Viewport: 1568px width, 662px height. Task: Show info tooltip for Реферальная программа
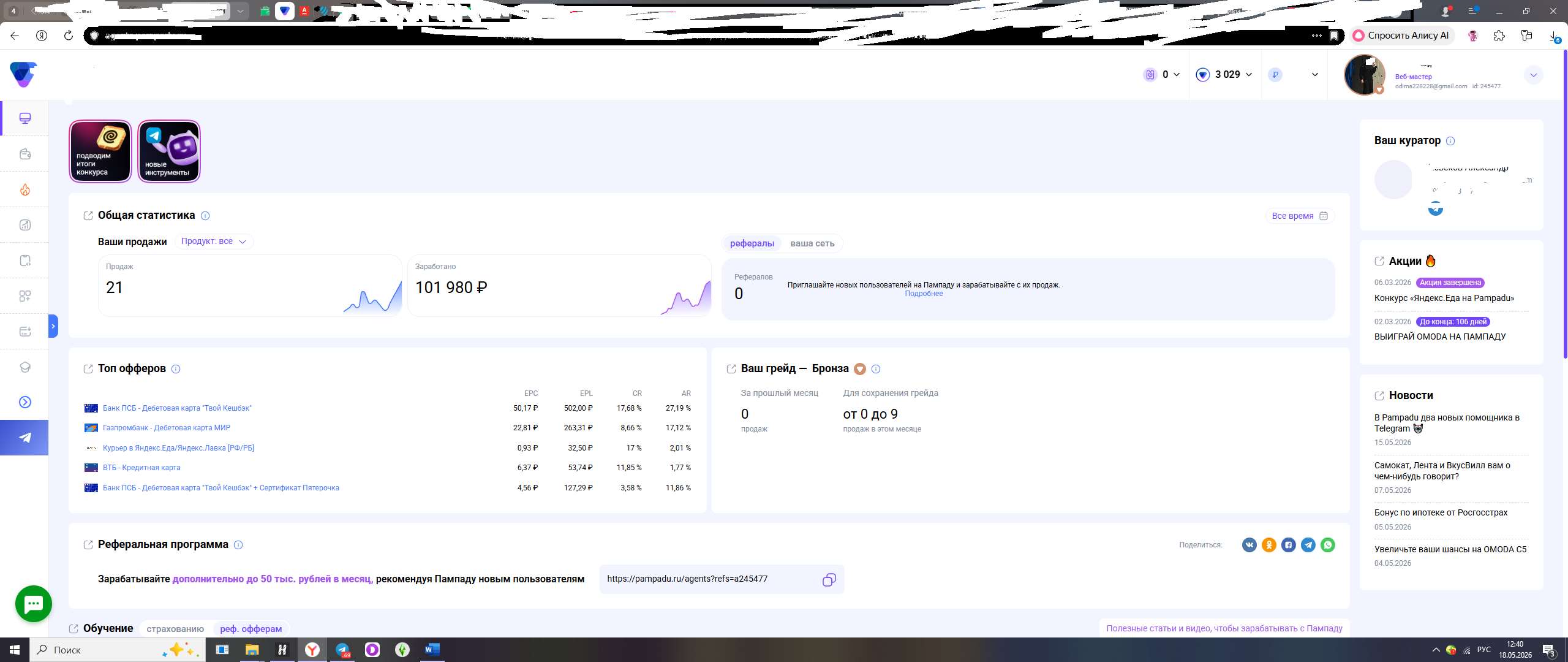tap(238, 545)
